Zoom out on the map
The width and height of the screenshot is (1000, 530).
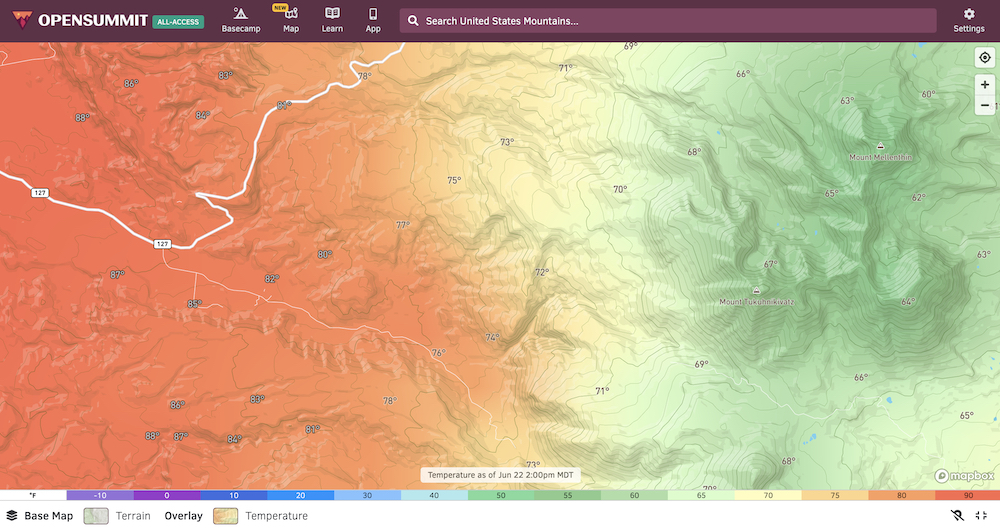click(985, 105)
